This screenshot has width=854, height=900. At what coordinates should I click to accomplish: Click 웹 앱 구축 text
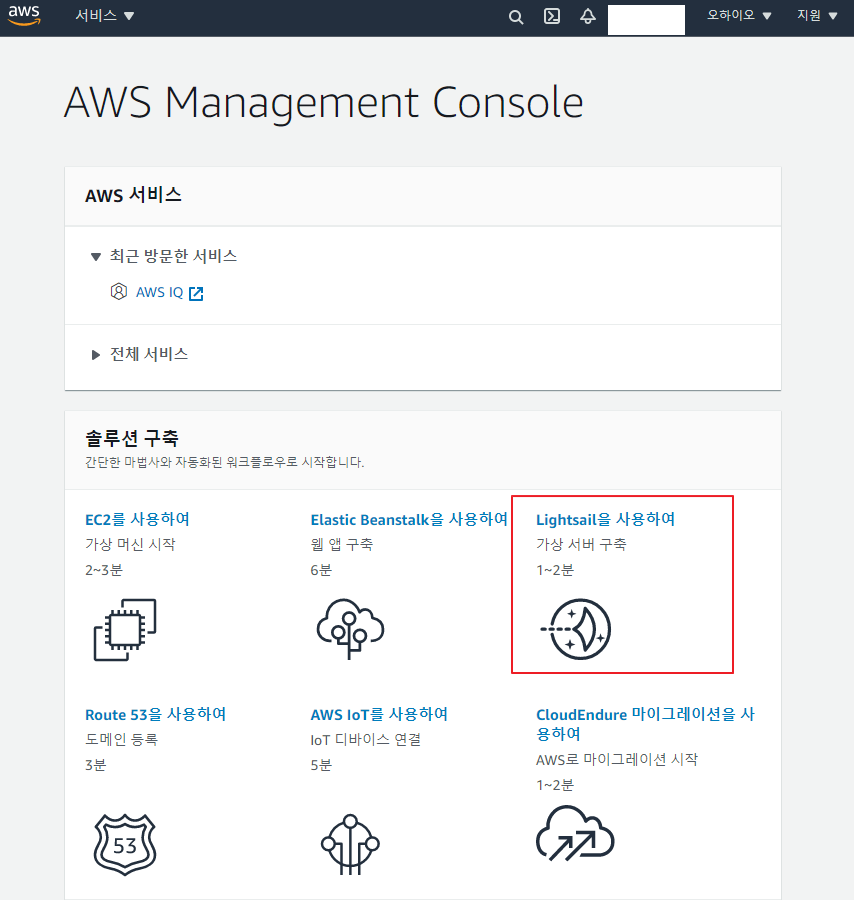tap(341, 544)
